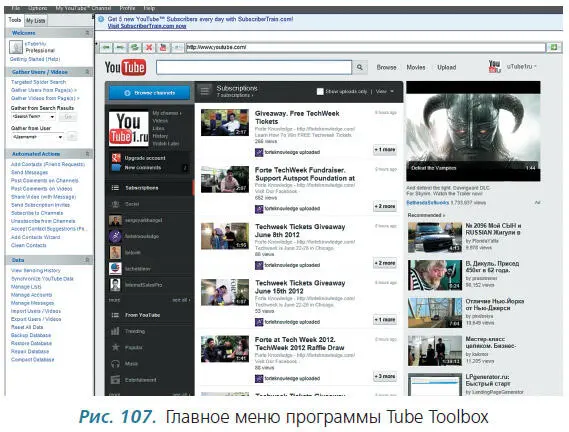Click the Google+ Upgrade account icon
Image resolution: width=569 pixels, height=432 pixels.
[x=116, y=158]
